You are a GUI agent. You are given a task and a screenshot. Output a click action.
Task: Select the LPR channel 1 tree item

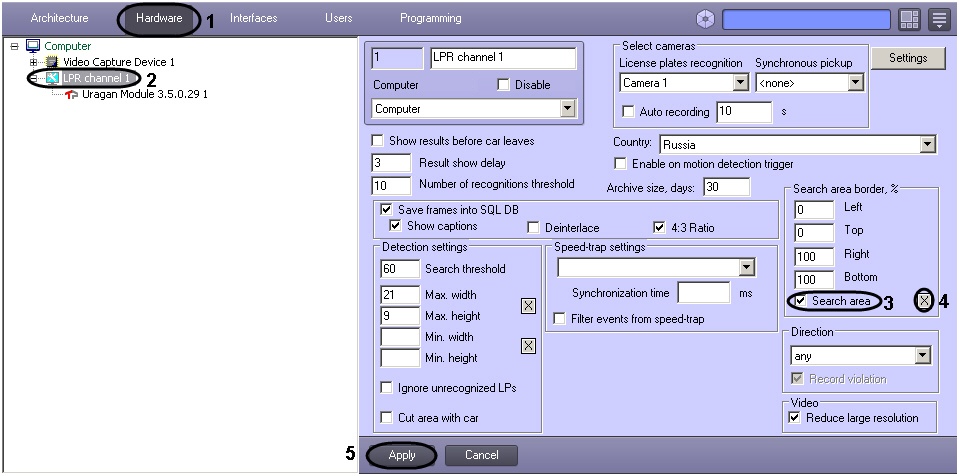coord(97,78)
